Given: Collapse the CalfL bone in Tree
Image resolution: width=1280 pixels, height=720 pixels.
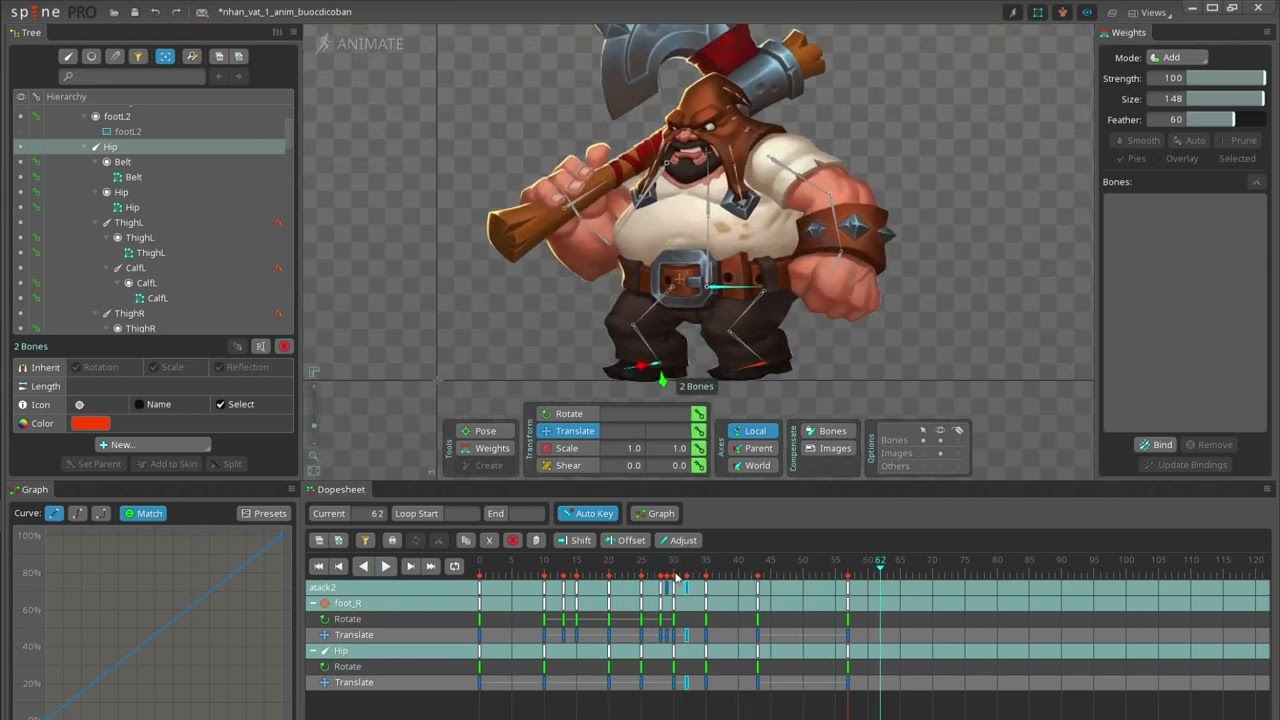Looking at the screenshot, I should click(x=107, y=268).
